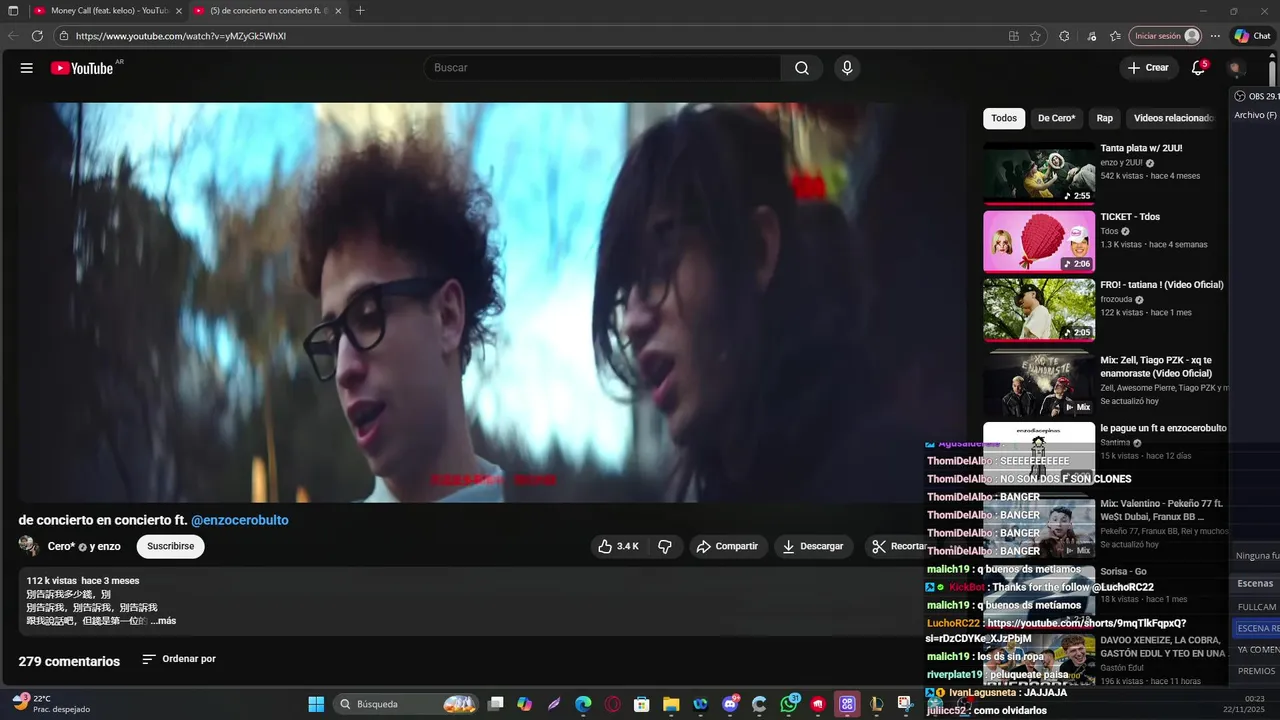This screenshot has width=1280, height=720.
Task: Open the Cero* channel name link
Action: click(x=61, y=546)
